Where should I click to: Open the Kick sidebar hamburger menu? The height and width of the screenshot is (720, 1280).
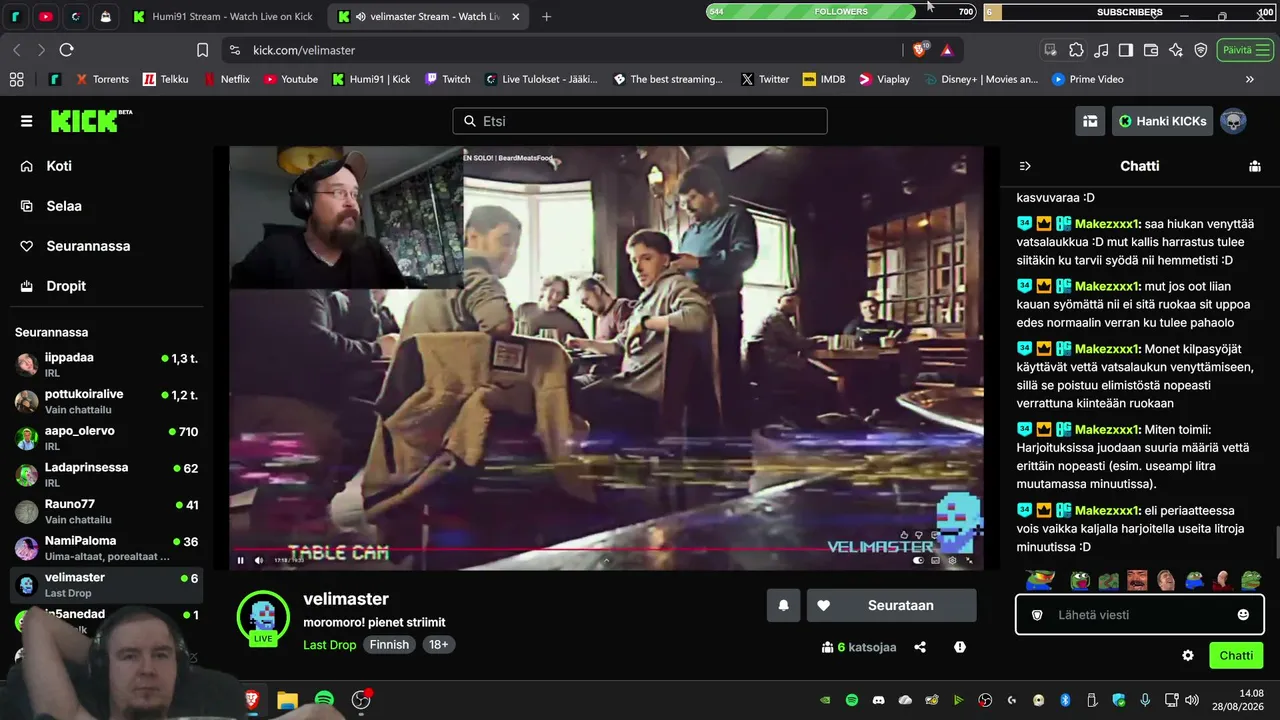[x=26, y=121]
